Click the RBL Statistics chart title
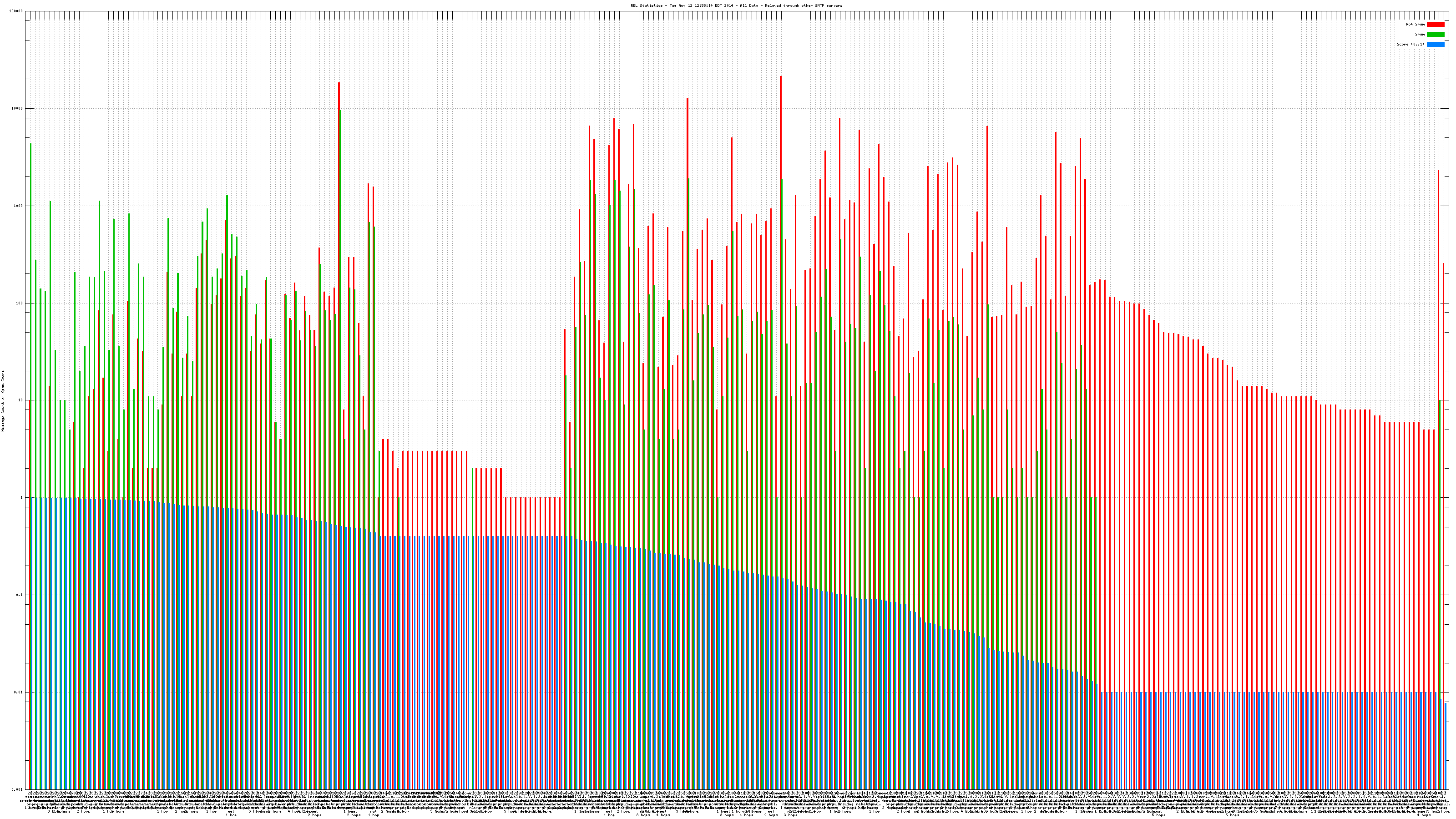1456x819 pixels. 736,5
